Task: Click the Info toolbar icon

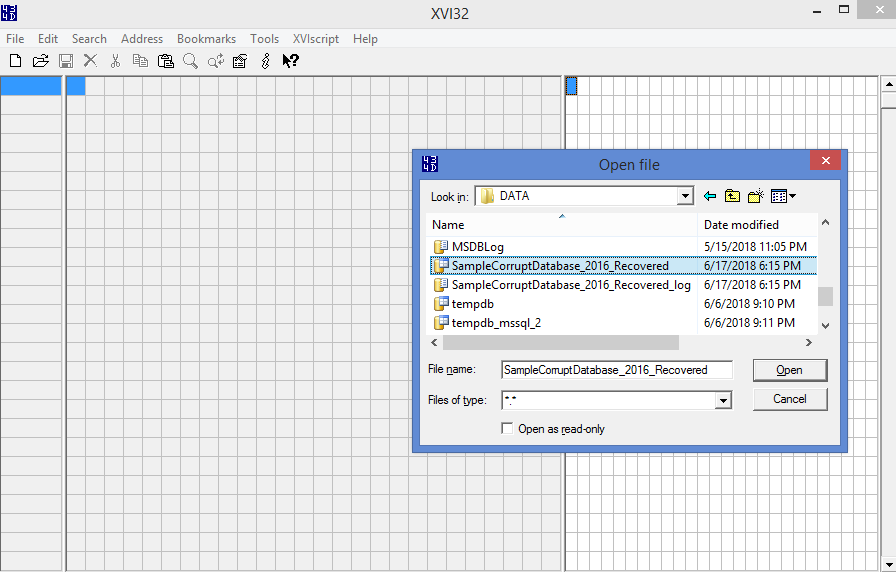Action: click(x=265, y=61)
